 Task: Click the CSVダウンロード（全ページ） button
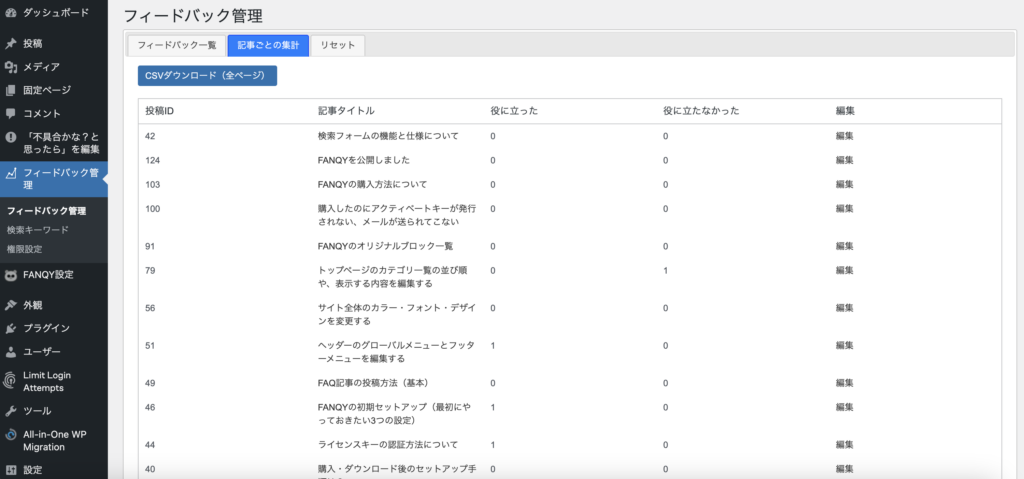(x=207, y=76)
